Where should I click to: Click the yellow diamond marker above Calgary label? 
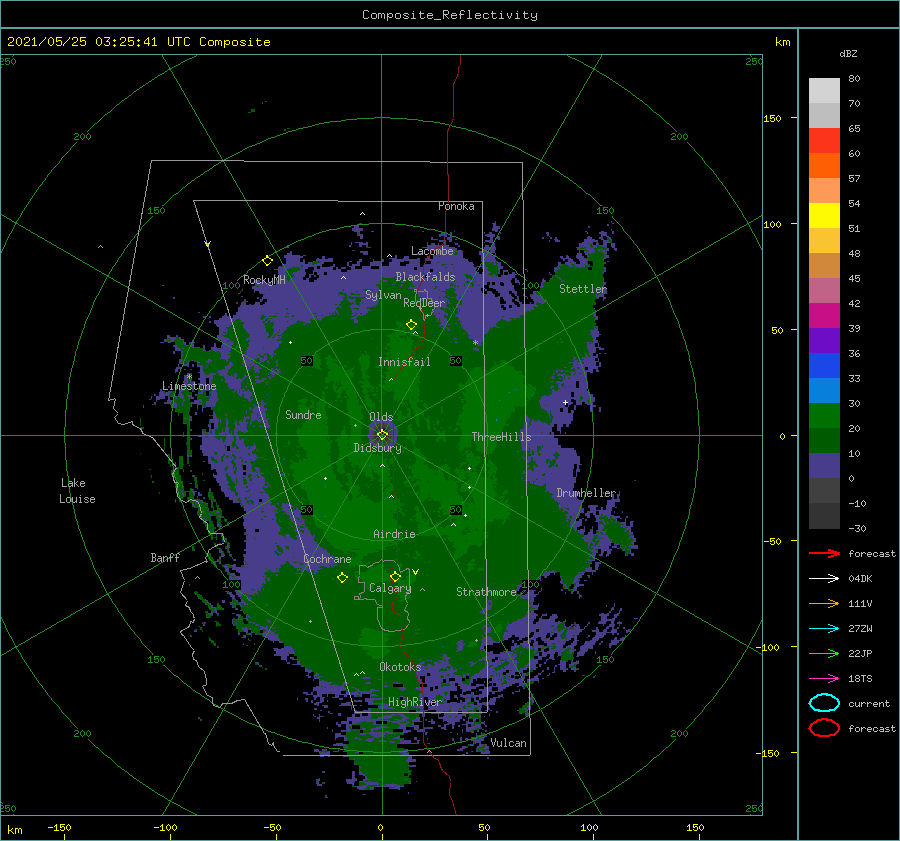click(395, 576)
